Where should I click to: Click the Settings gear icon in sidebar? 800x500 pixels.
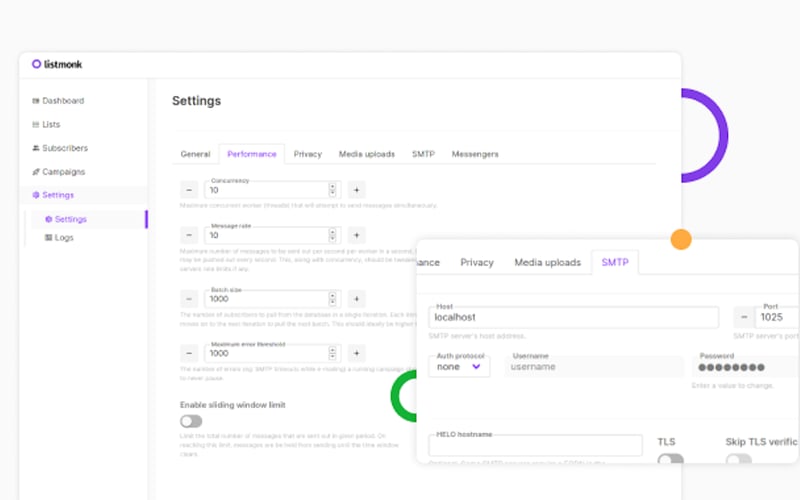tap(35, 195)
